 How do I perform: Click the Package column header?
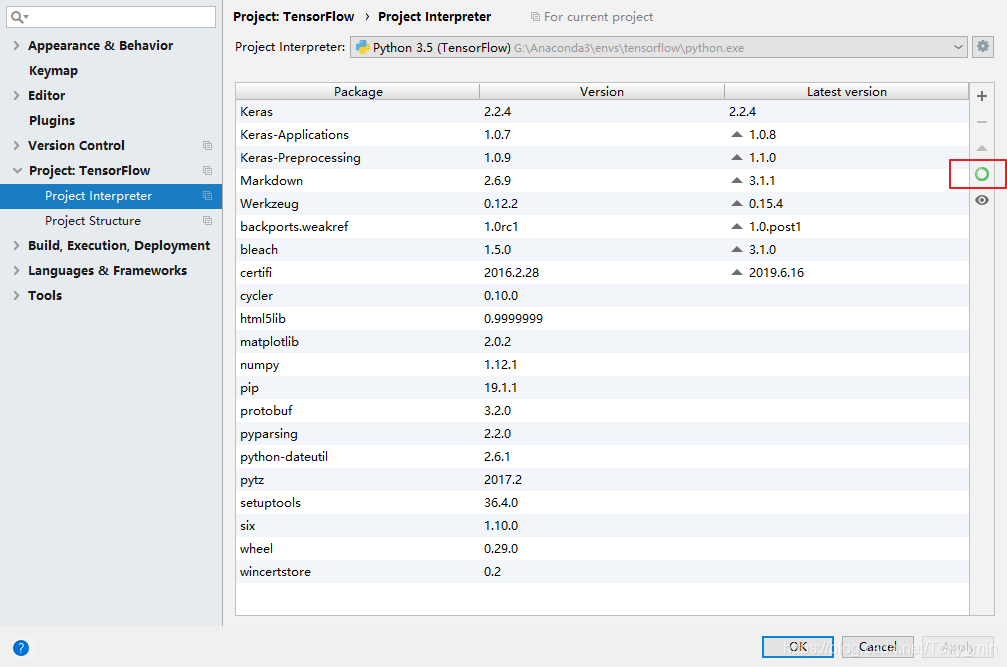click(358, 92)
